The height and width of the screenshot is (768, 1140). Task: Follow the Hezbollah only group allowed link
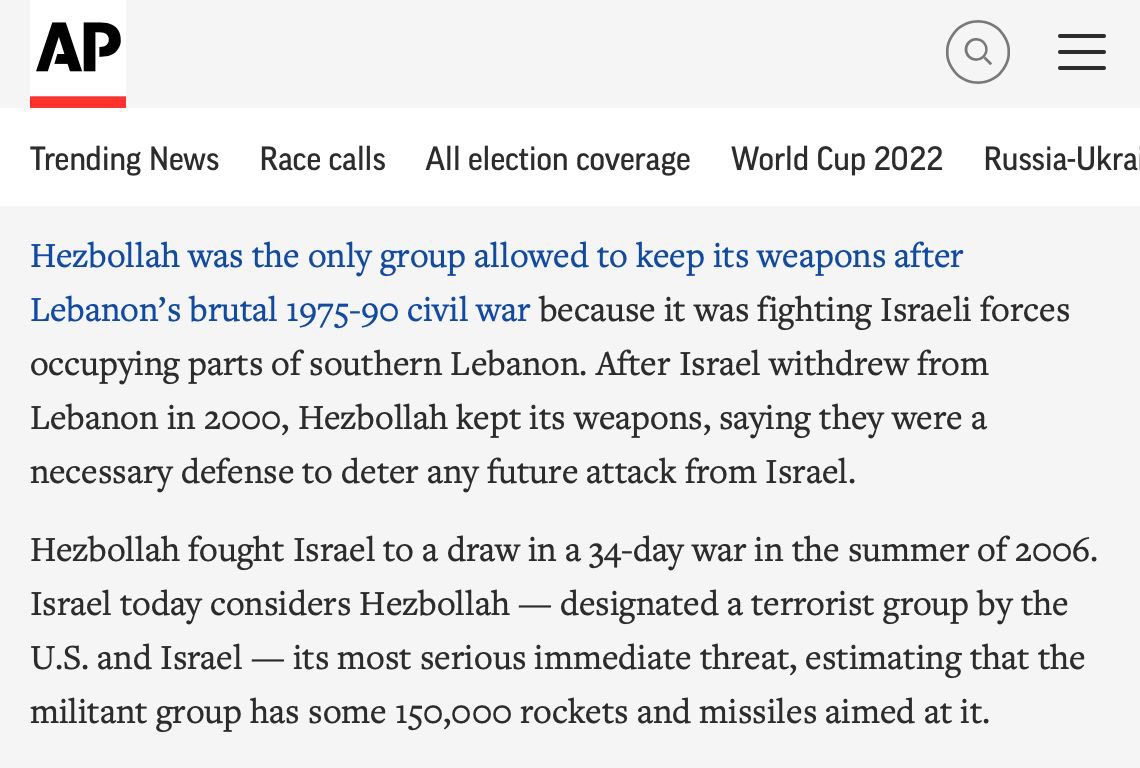pyautogui.click(x=497, y=257)
